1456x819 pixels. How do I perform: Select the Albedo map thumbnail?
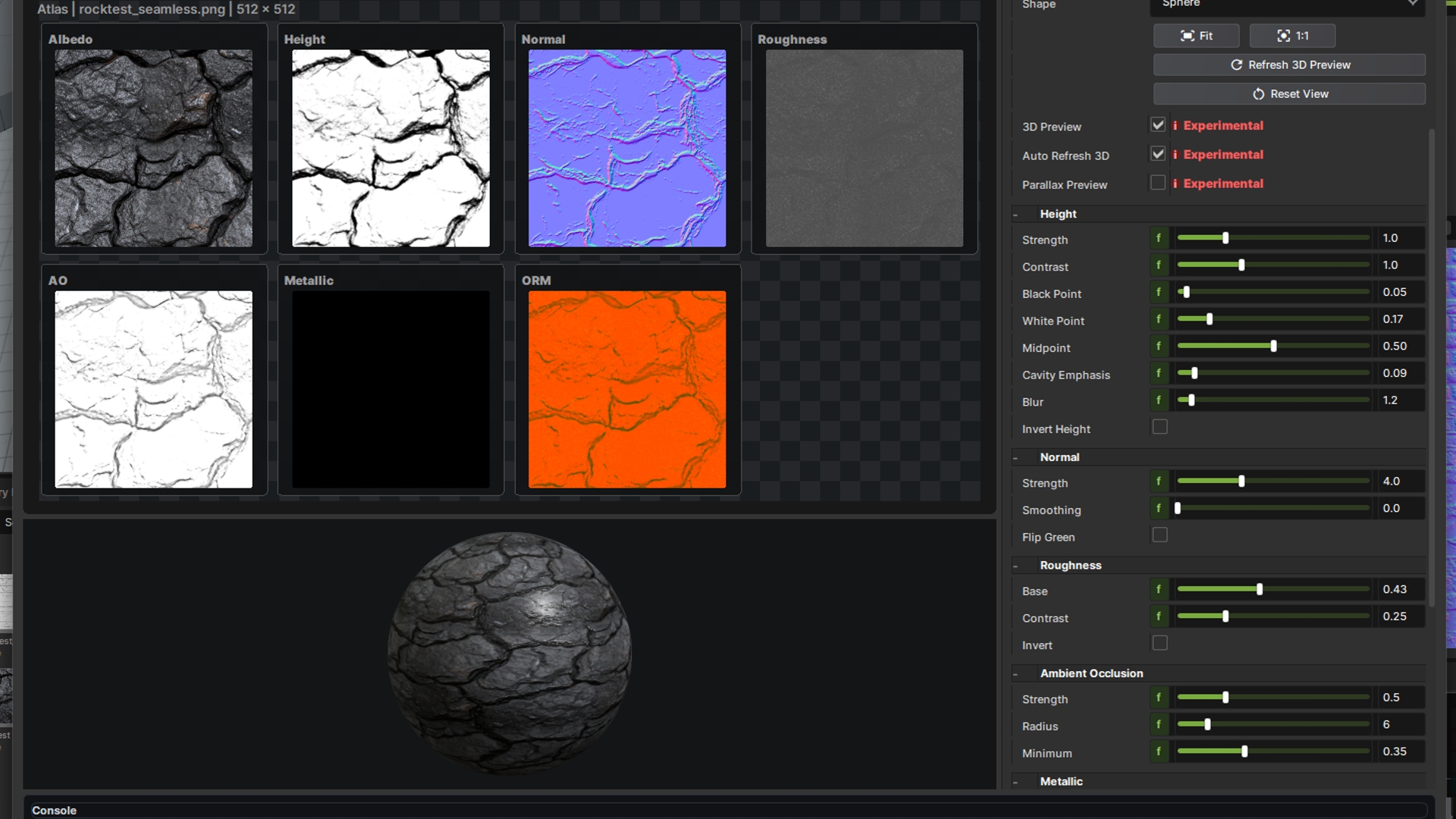click(154, 149)
